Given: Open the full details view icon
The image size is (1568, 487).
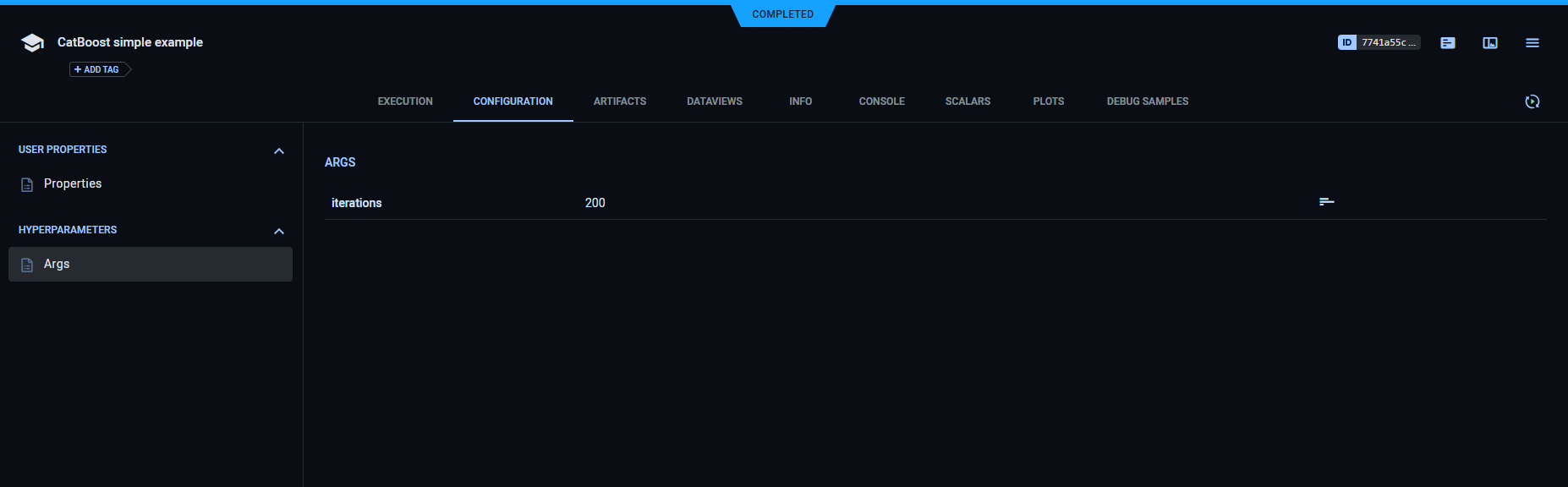Looking at the screenshot, I should click(x=1489, y=43).
